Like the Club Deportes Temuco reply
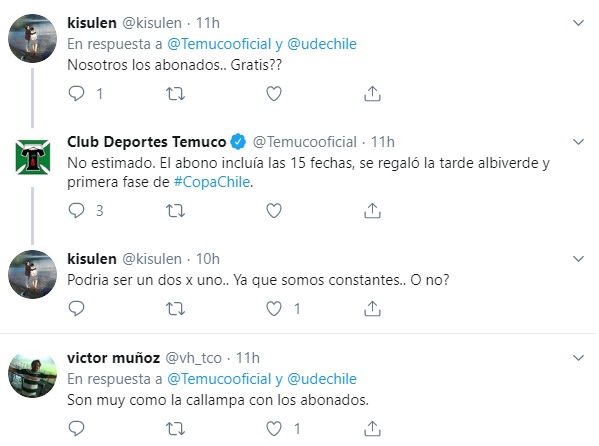The width and height of the screenshot is (599, 446). pyautogui.click(x=274, y=211)
